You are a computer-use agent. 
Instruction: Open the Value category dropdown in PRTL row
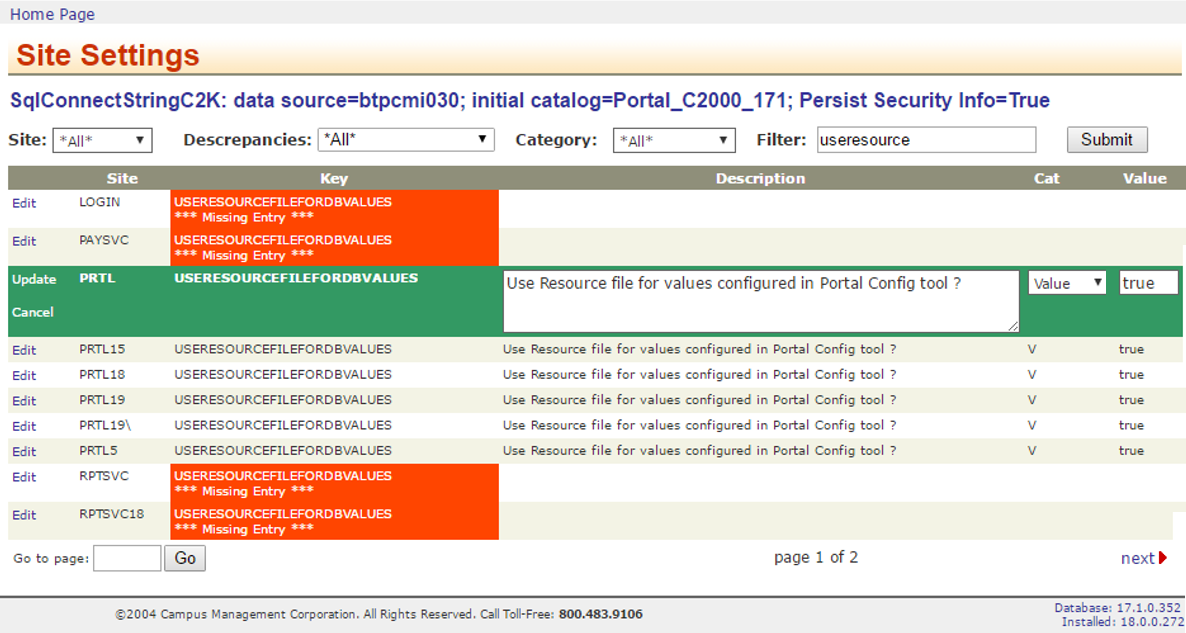[x=1067, y=283]
